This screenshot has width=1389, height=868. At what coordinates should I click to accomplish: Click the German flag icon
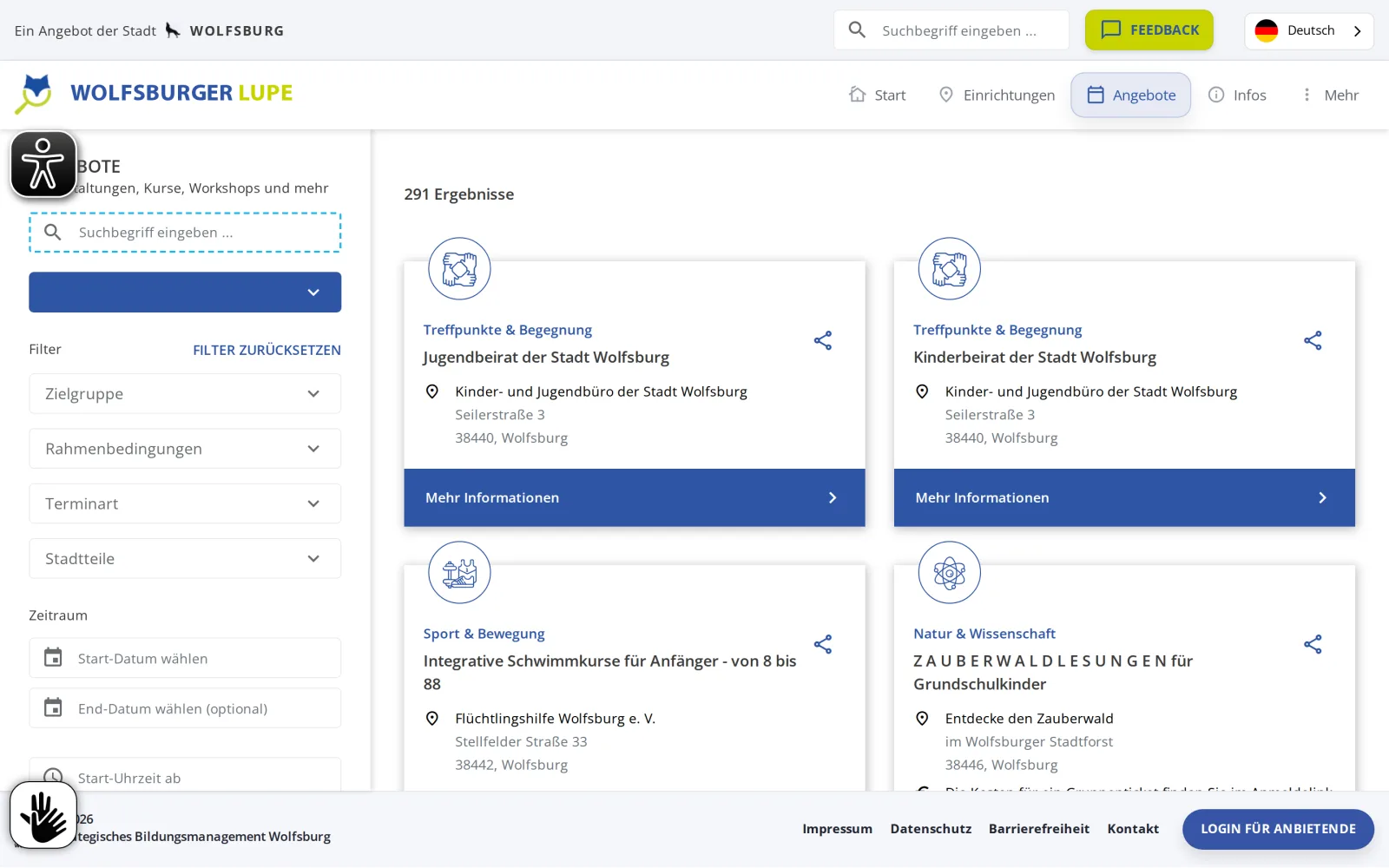(1267, 30)
